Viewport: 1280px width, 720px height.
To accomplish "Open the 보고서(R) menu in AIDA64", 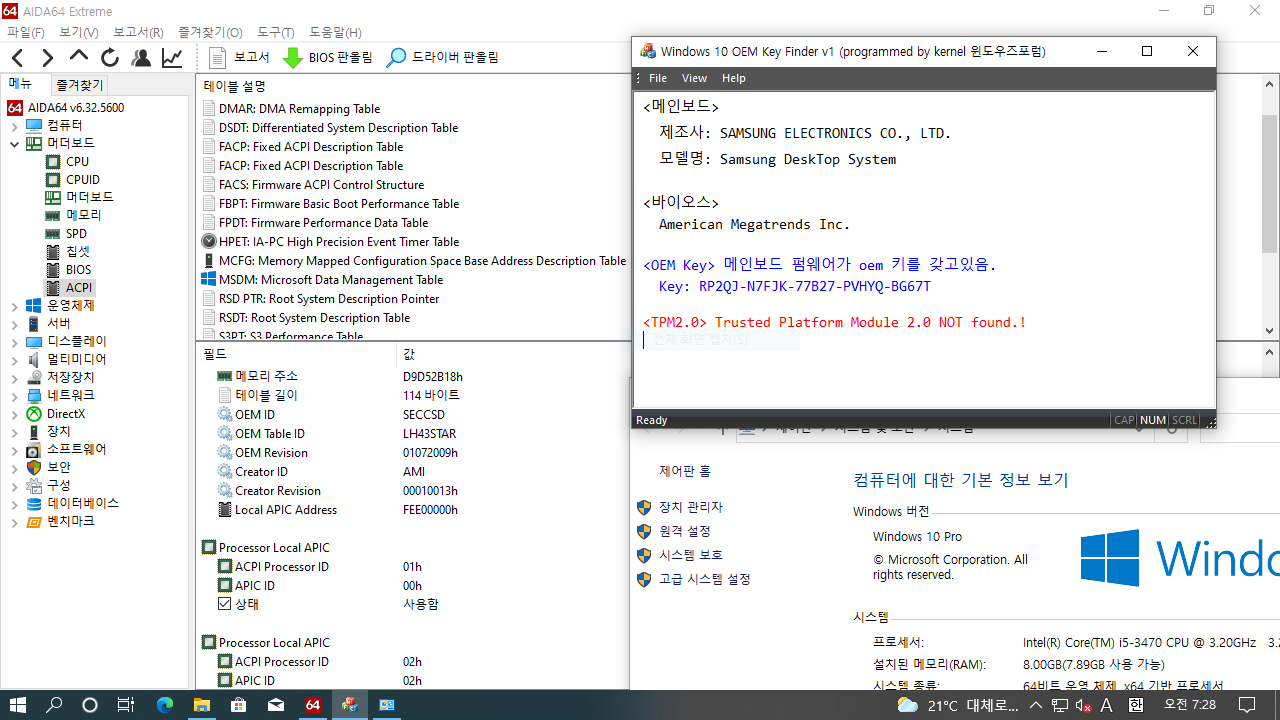I will [x=138, y=33].
